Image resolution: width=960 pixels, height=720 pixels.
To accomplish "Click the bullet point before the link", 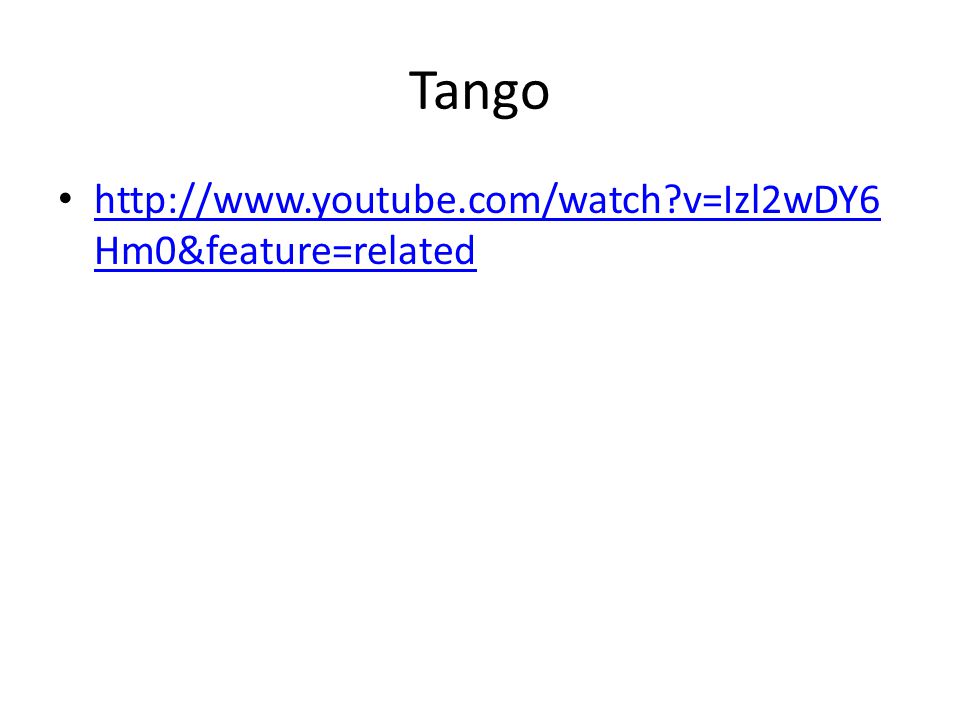I will click(x=66, y=198).
